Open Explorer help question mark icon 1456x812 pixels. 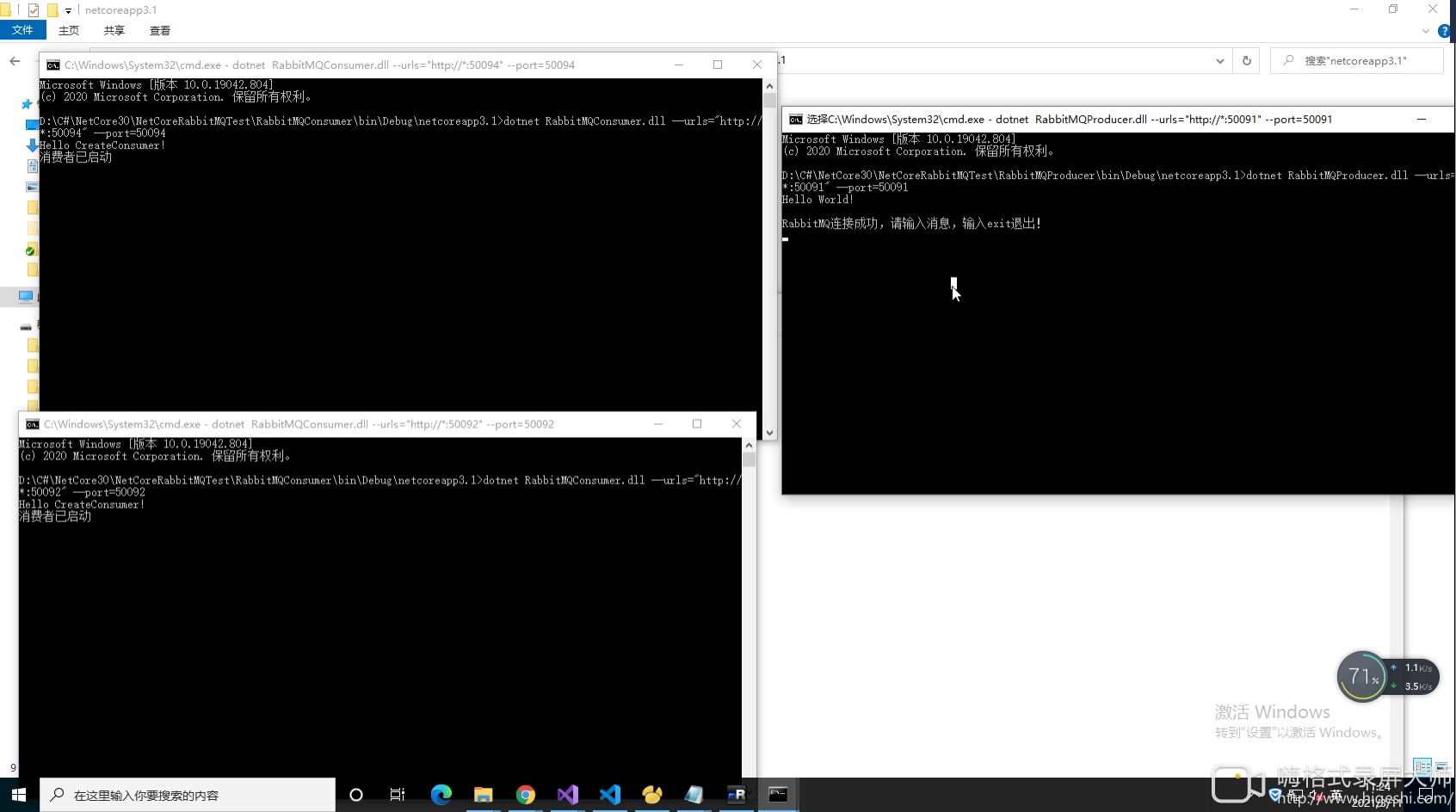(1444, 31)
